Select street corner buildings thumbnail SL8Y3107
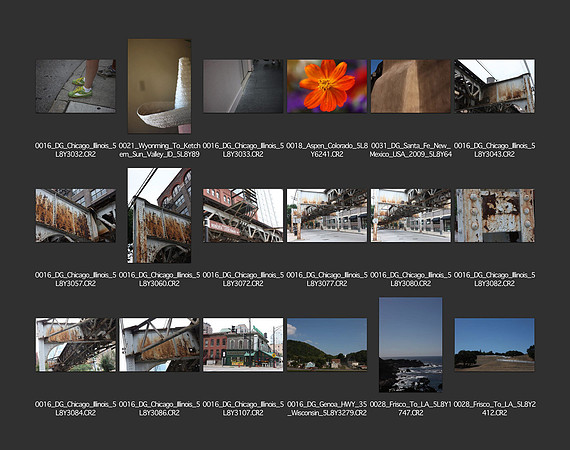Image resolution: width=570 pixels, height=450 pixels. pos(243,345)
